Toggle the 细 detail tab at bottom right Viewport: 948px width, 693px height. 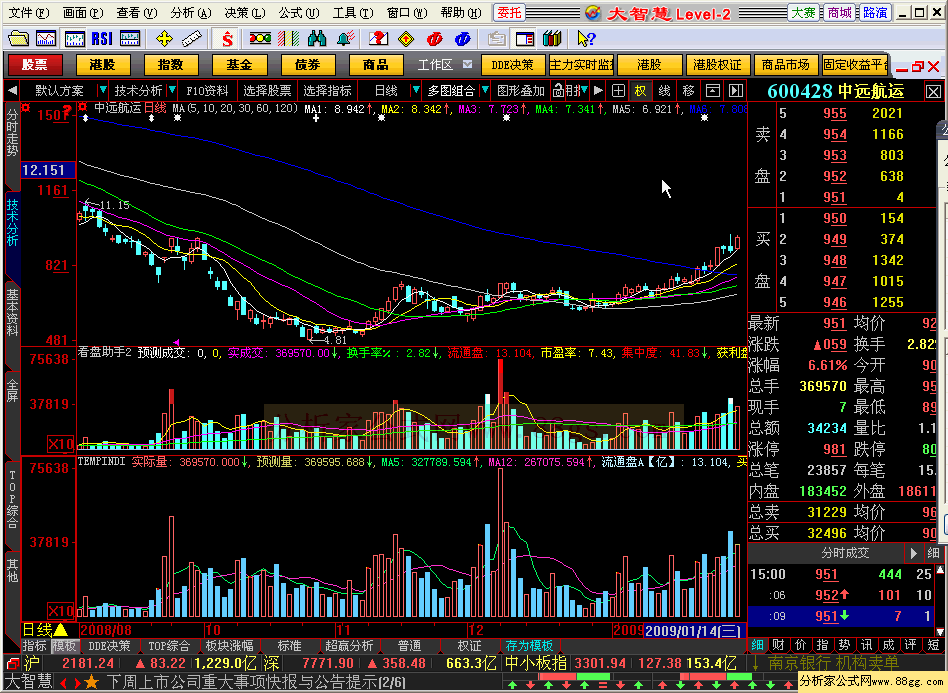(x=757, y=645)
